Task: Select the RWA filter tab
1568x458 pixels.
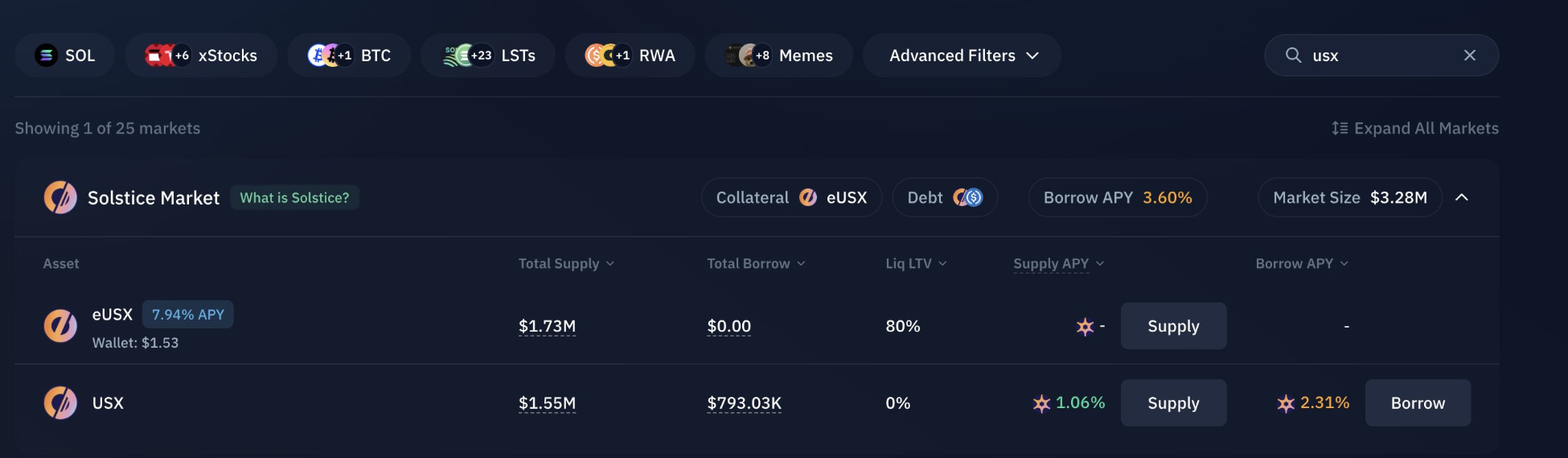Action: [x=630, y=56]
